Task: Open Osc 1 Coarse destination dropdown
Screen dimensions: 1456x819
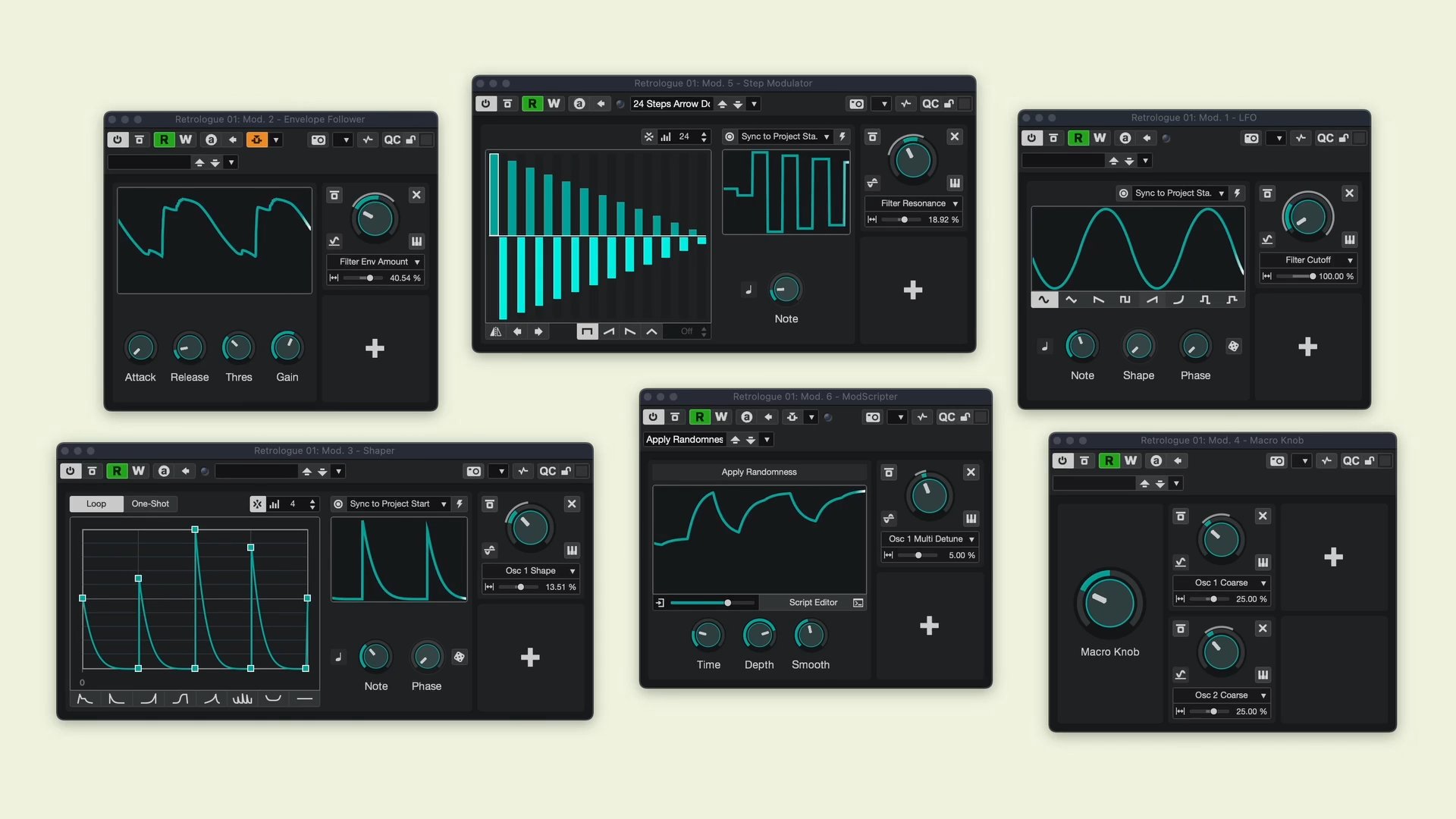Action: [1222, 583]
